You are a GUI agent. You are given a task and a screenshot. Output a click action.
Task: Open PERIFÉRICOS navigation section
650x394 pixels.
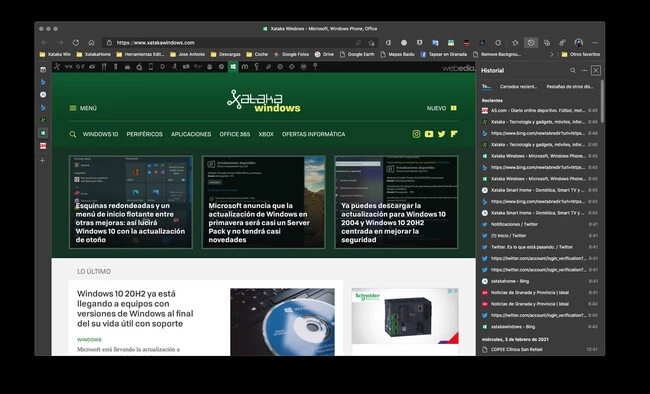[145, 134]
